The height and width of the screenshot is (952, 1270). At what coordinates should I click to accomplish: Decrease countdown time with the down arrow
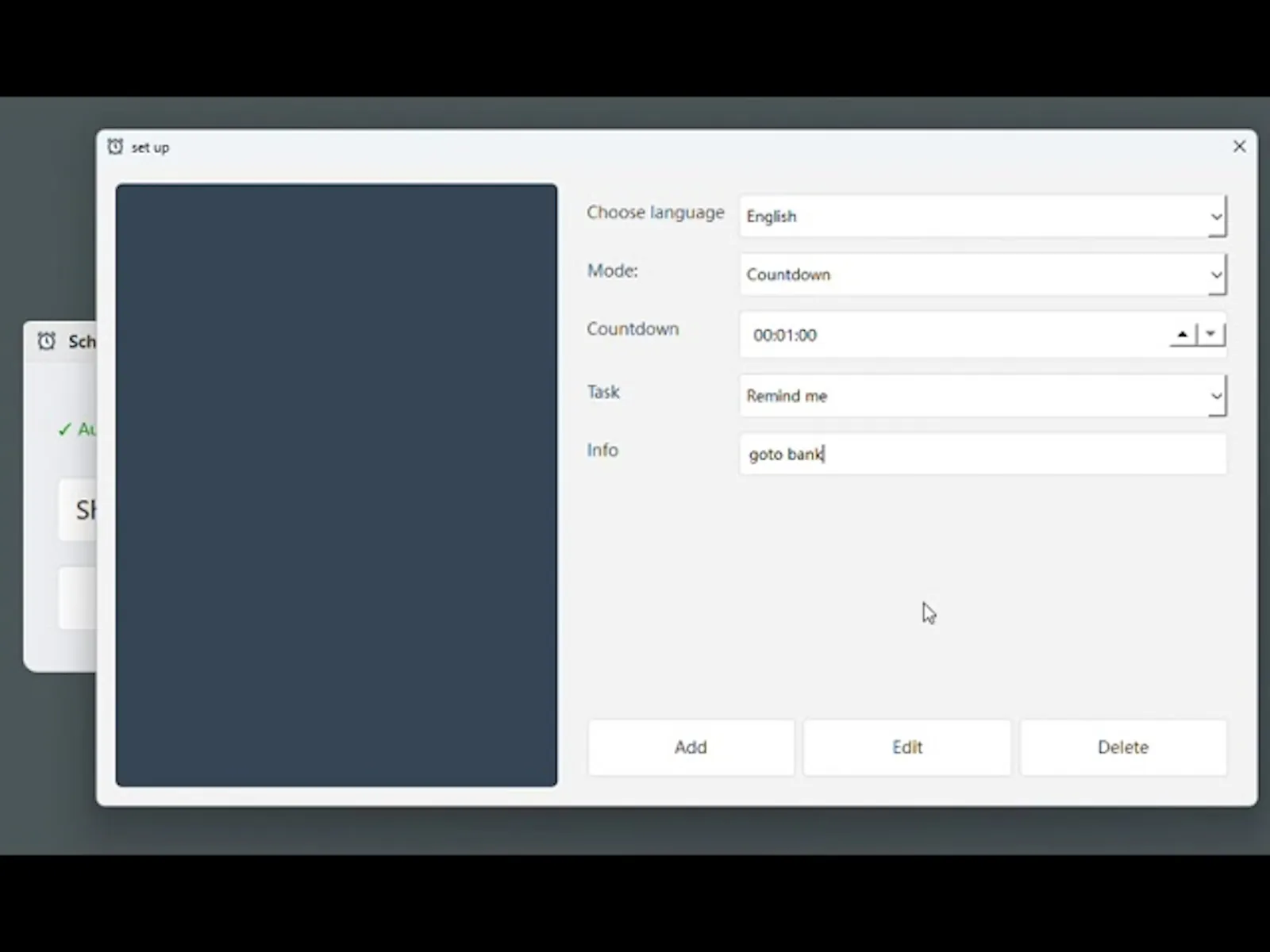coord(1210,334)
